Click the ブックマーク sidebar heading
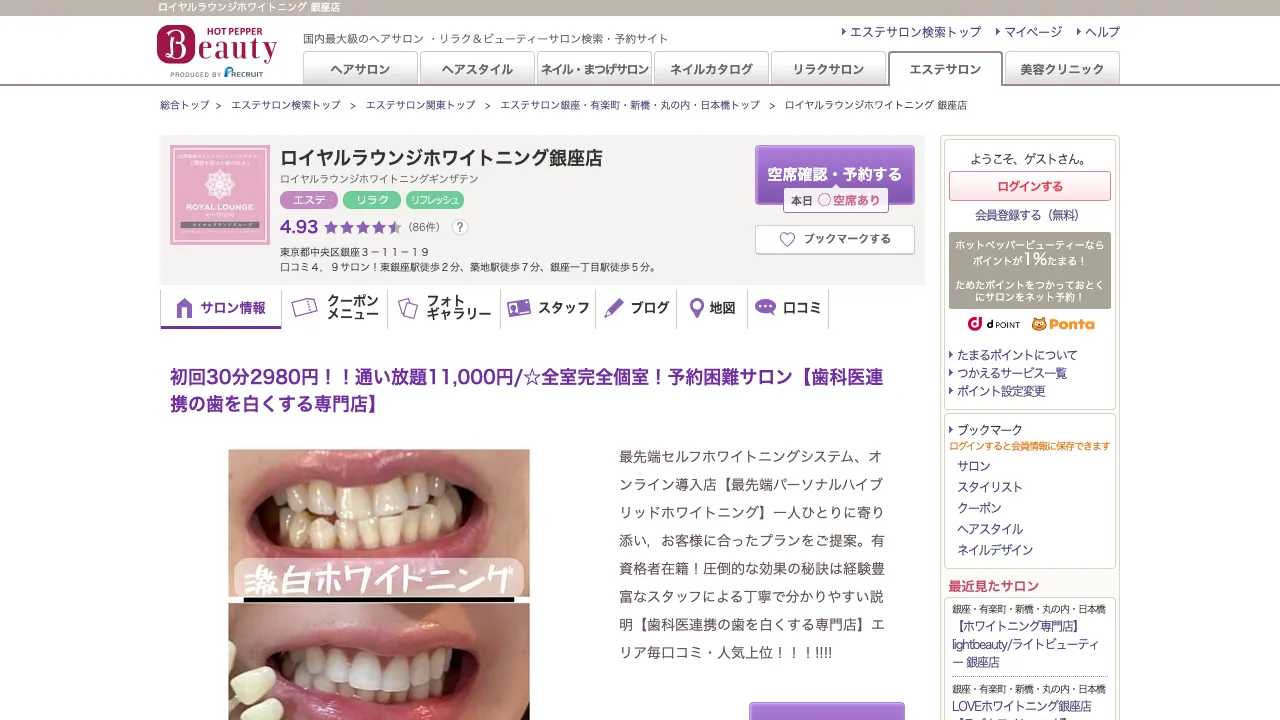This screenshot has width=1280, height=720. pos(990,430)
